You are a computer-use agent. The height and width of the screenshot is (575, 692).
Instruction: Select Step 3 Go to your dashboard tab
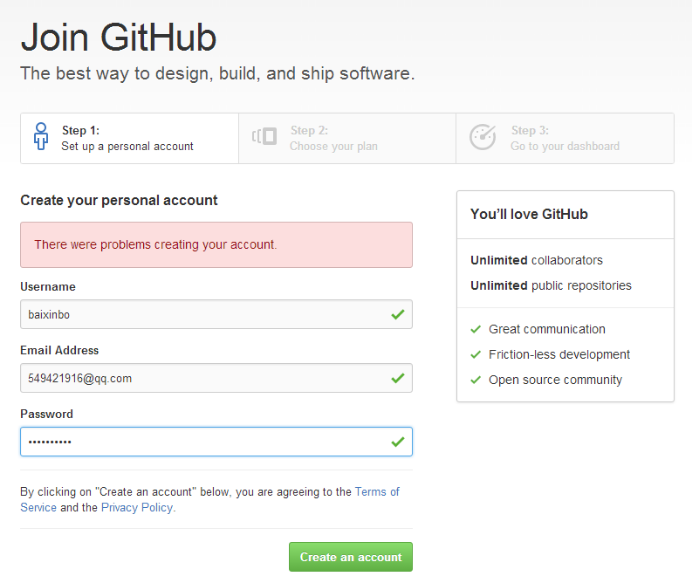click(565, 139)
